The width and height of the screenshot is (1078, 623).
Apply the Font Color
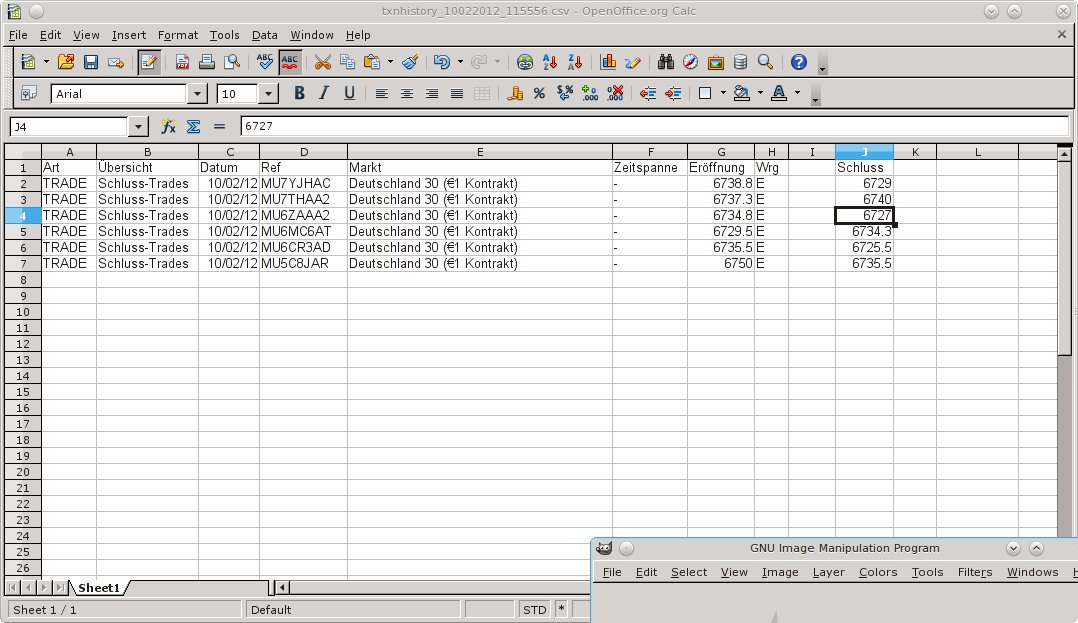(779, 94)
